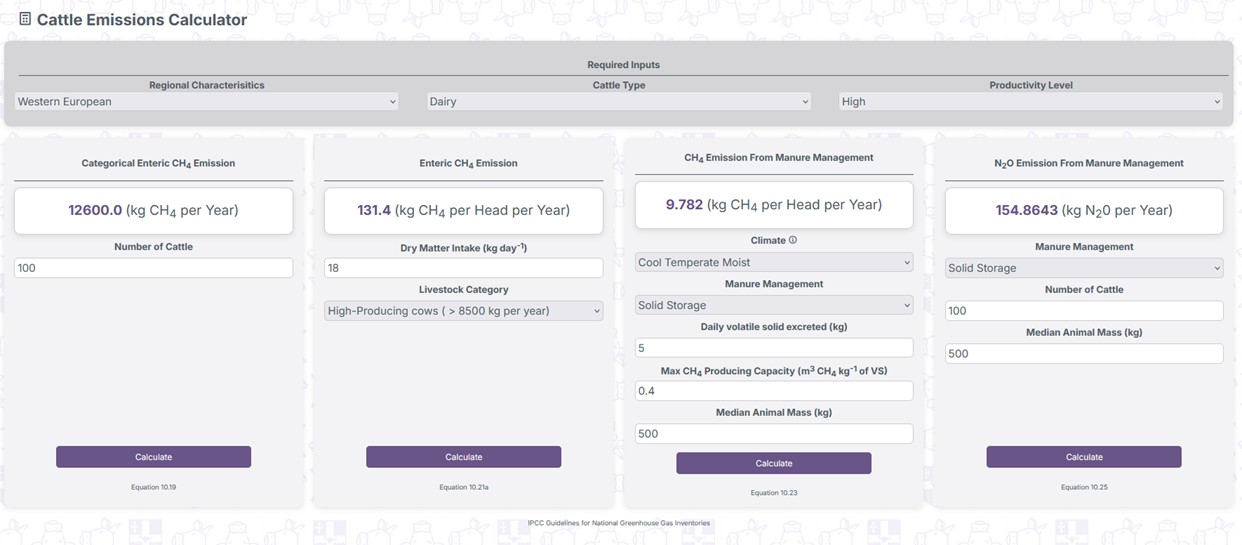Click Number of Cattle field in Categorical Enteric panel
The width and height of the screenshot is (1242, 545).
click(154, 268)
